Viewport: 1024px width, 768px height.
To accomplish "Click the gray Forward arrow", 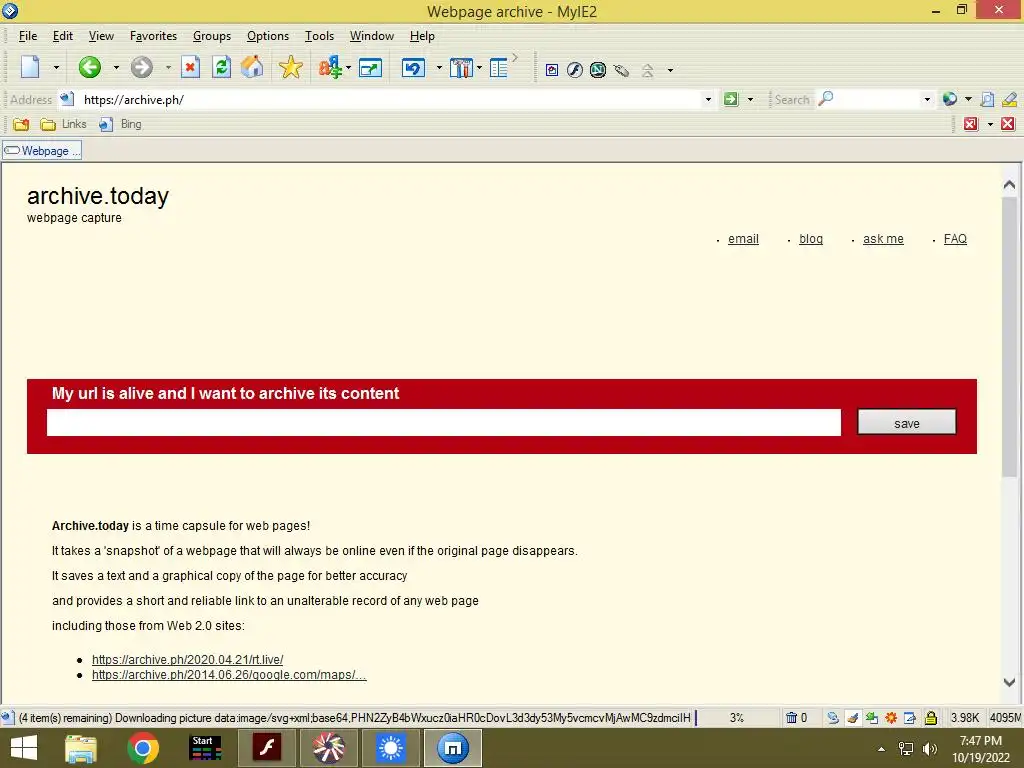I will (x=142, y=67).
